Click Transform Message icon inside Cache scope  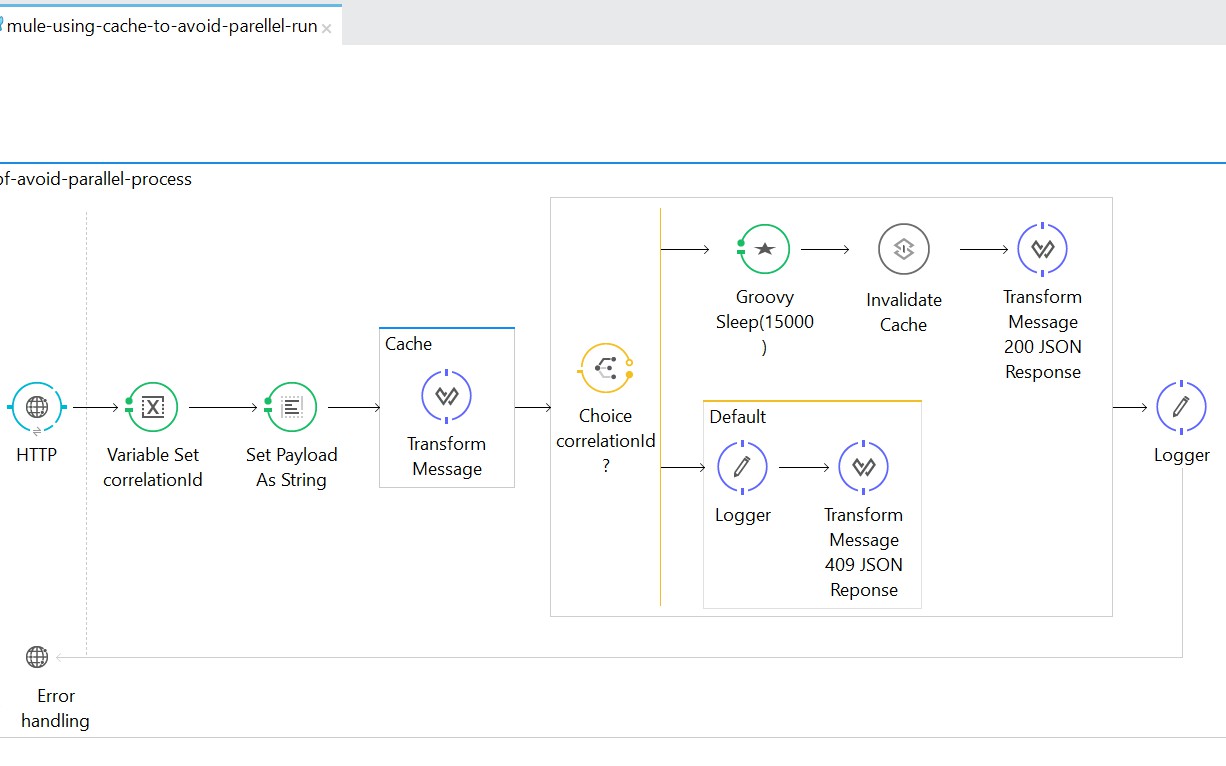coord(446,396)
